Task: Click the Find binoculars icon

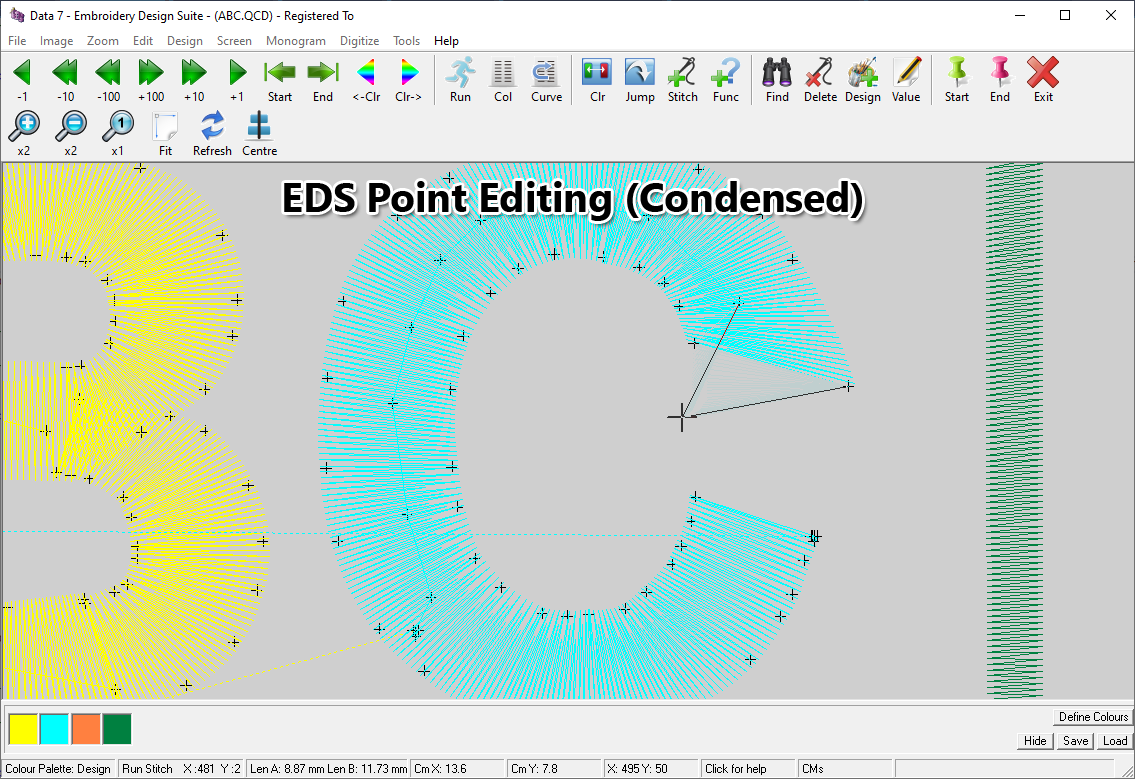Action: point(777,80)
